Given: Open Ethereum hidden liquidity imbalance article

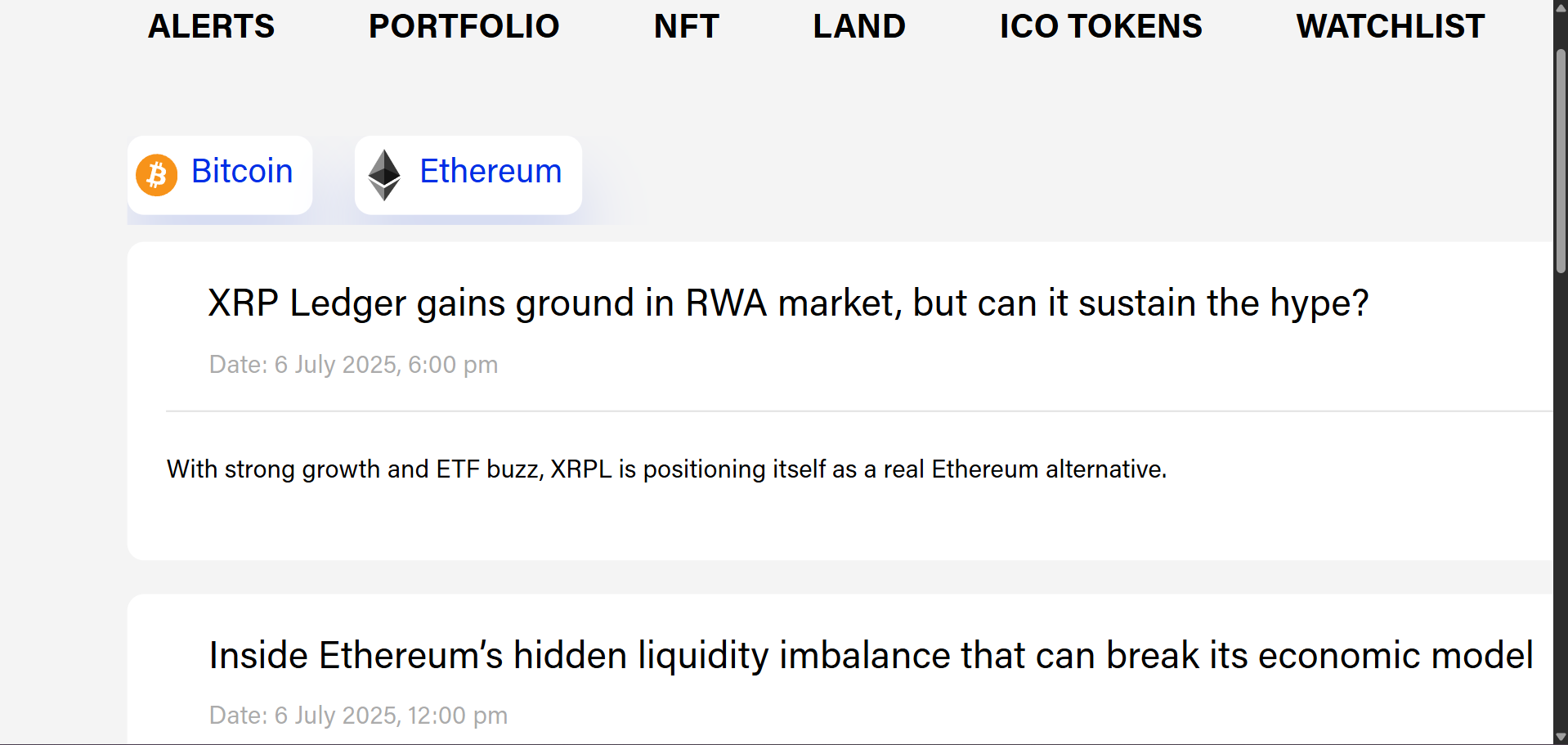Looking at the screenshot, I should tap(871, 655).
